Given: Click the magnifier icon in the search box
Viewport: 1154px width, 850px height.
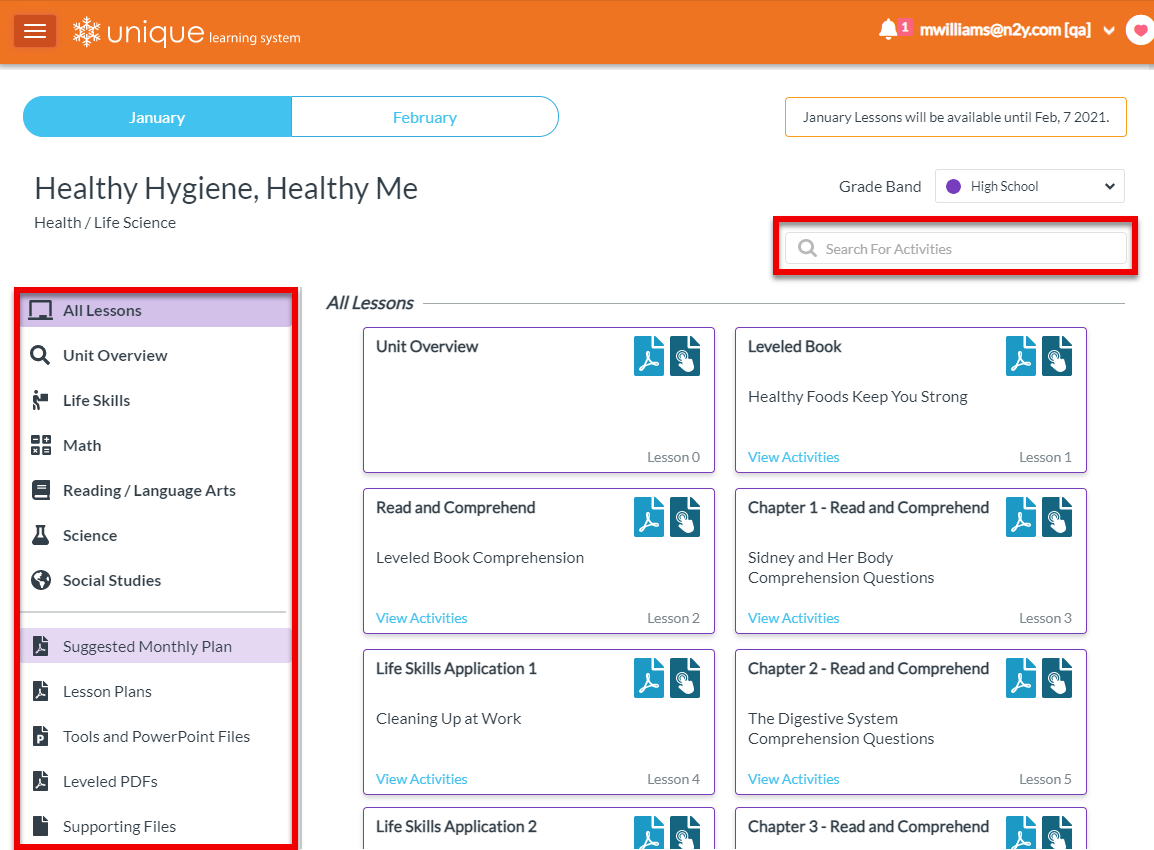Looking at the screenshot, I should coord(807,248).
